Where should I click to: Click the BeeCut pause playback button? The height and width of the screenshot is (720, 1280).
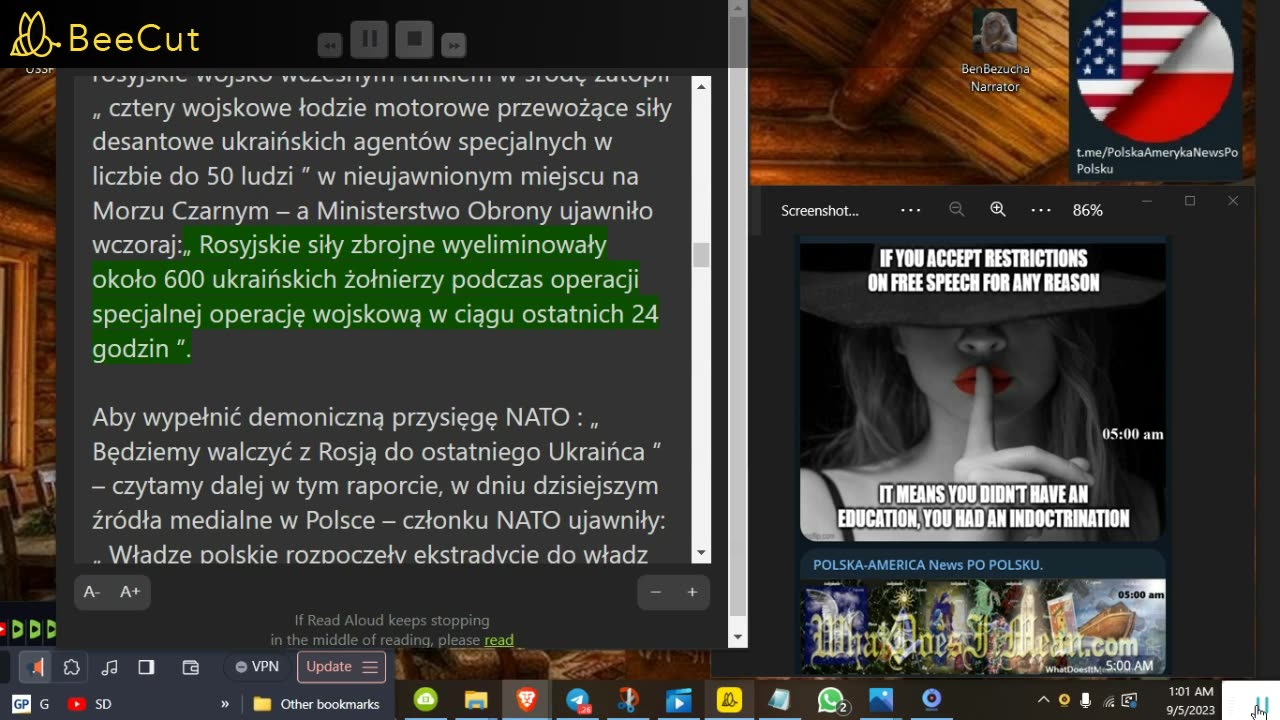369,40
